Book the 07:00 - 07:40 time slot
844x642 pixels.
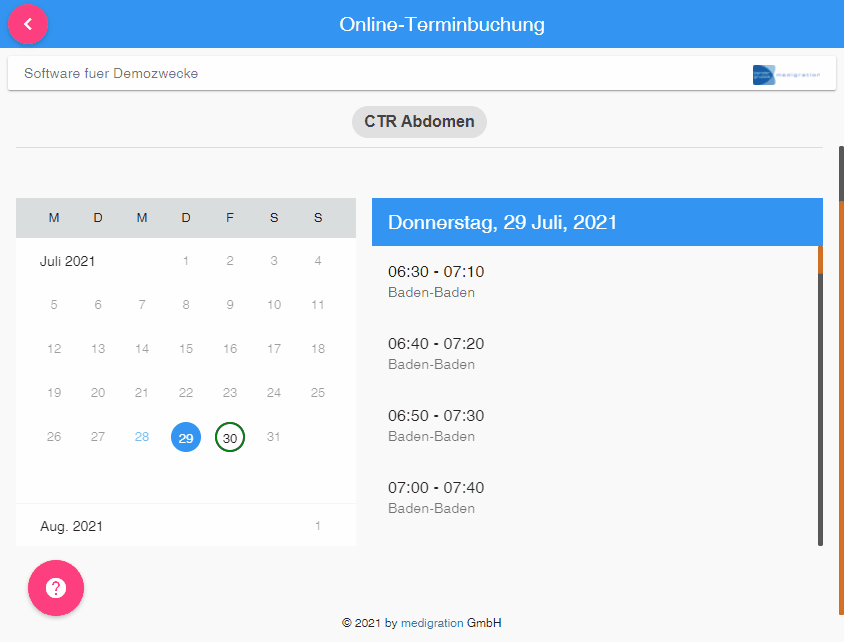point(434,497)
